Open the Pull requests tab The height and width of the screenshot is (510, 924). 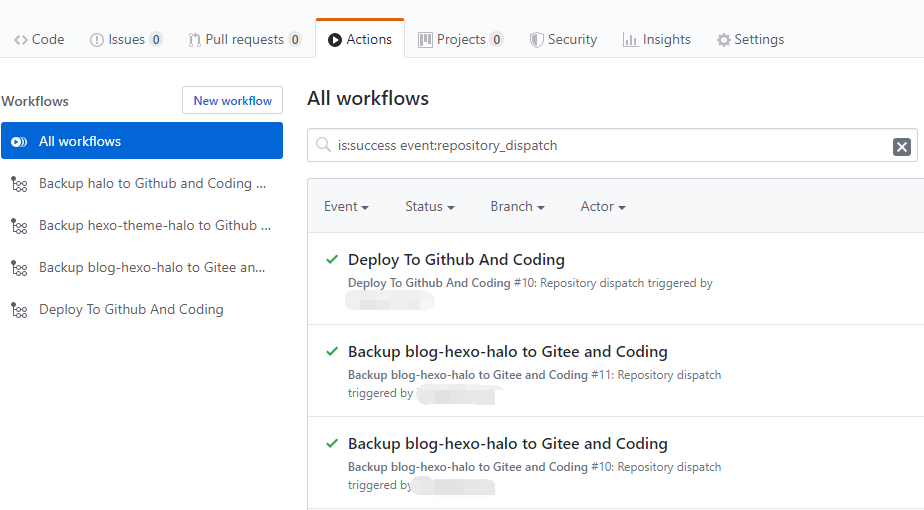(x=244, y=40)
